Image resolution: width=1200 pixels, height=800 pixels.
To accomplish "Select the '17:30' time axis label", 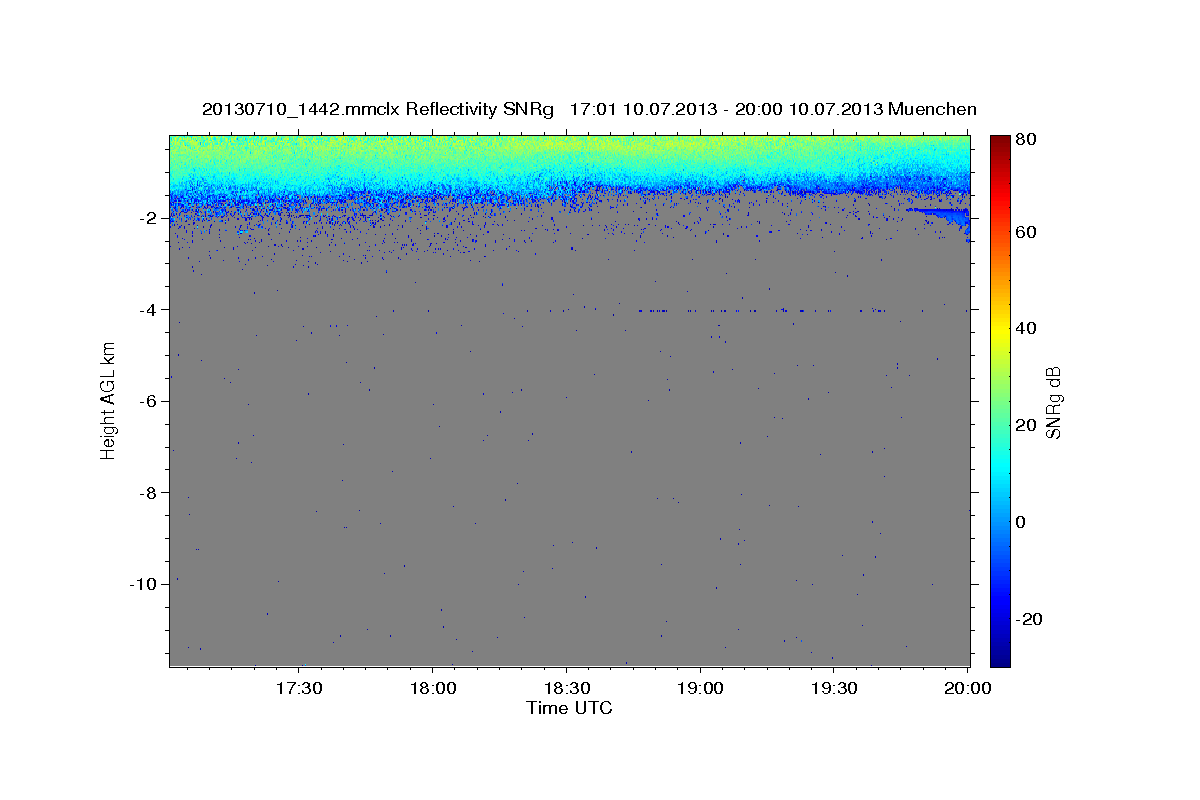I will [x=299, y=690].
